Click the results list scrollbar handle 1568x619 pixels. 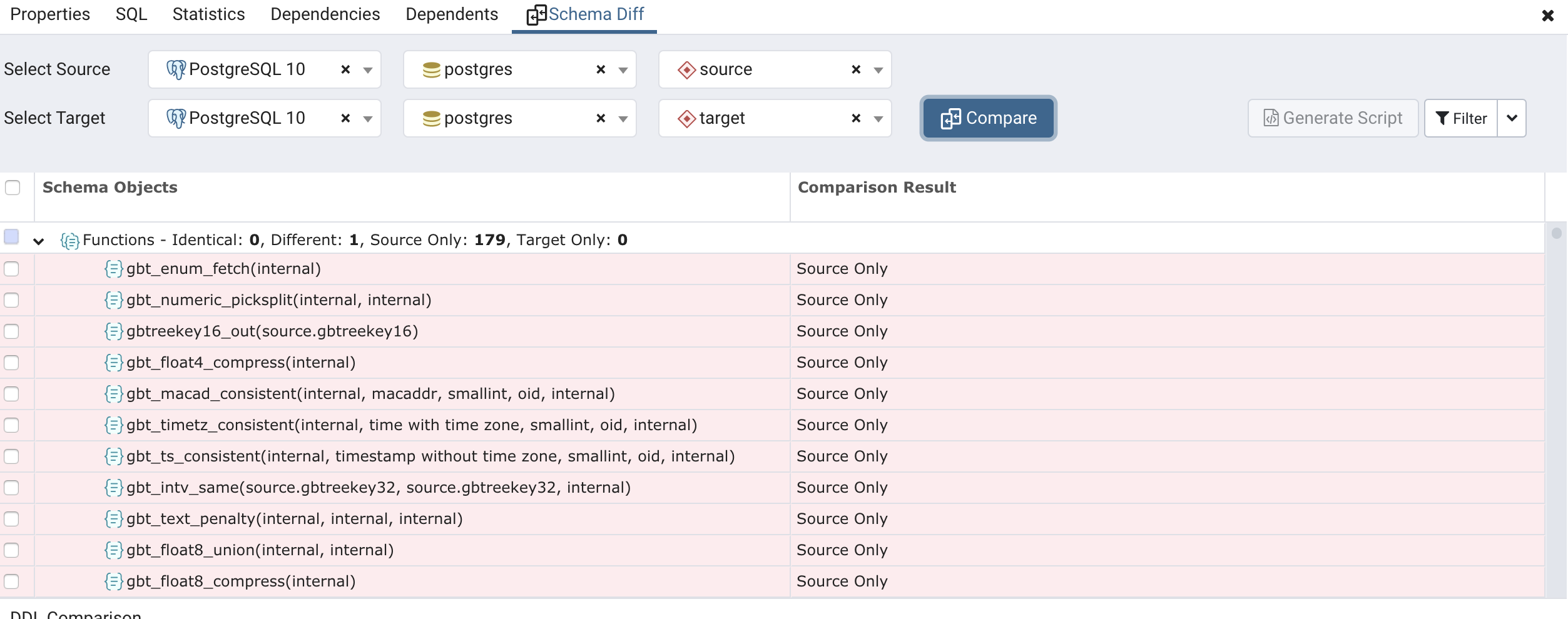coord(1556,233)
